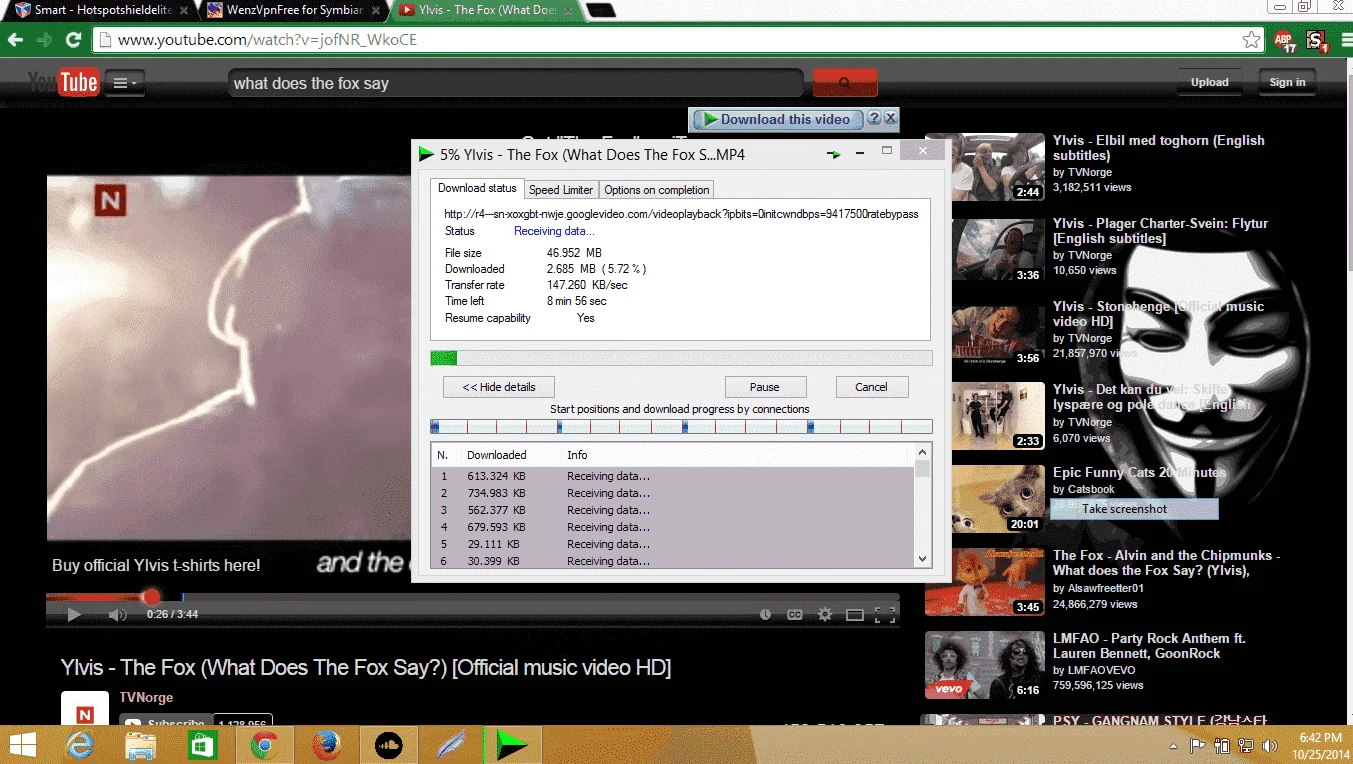The image size is (1353, 764).
Task: Select connection row with 679.593 KB
Action: click(673, 527)
